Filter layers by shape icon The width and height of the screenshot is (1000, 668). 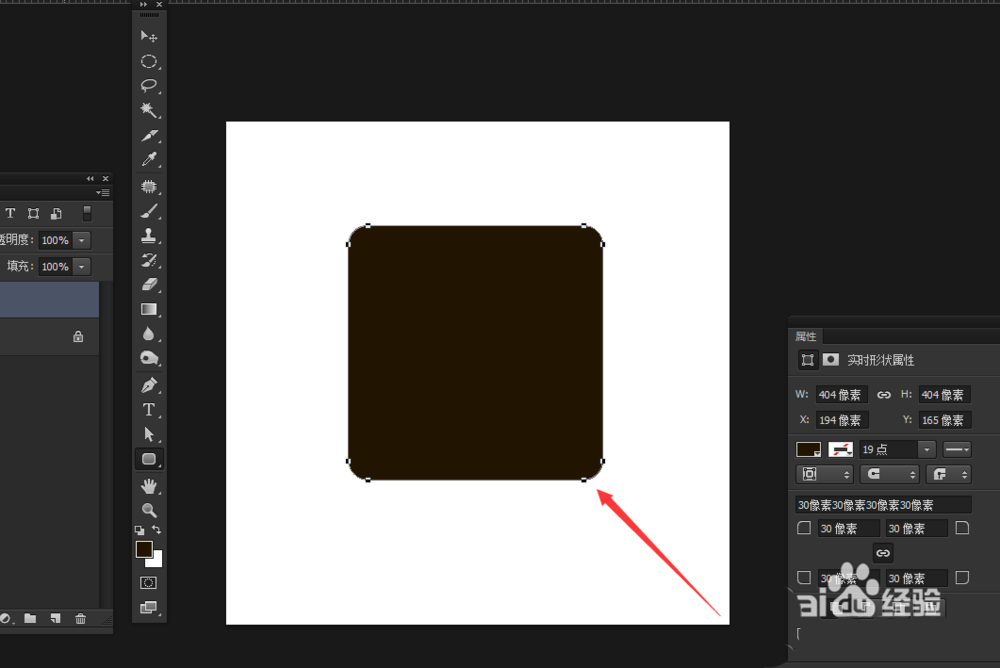33,213
